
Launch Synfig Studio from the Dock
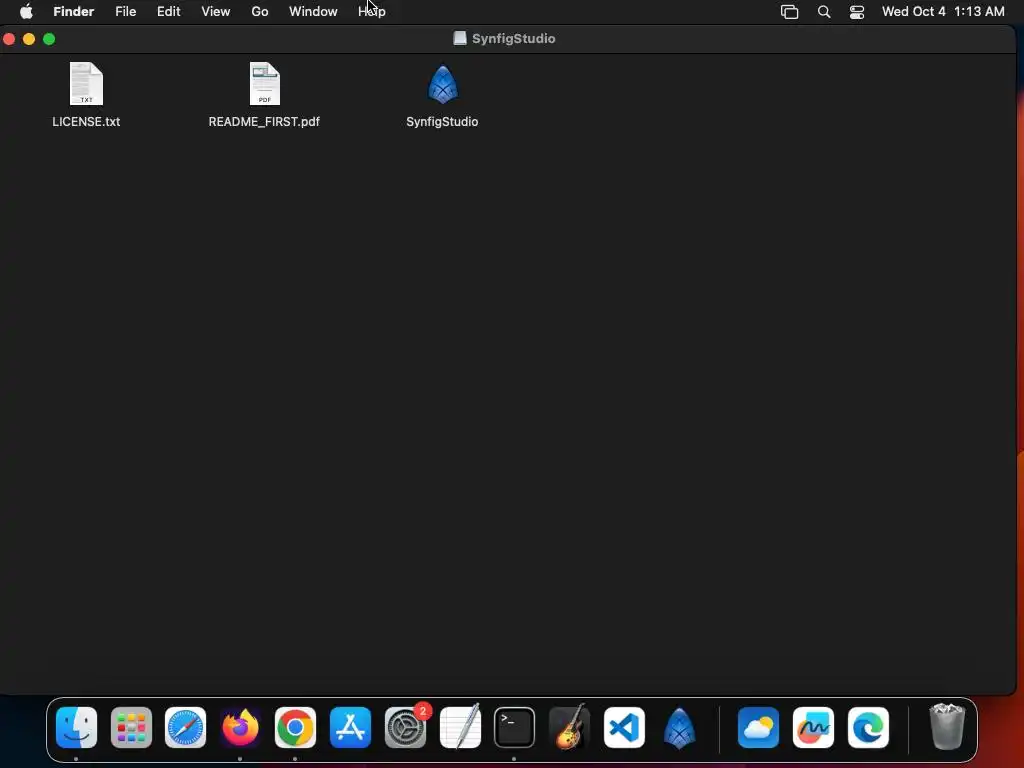[x=679, y=727]
